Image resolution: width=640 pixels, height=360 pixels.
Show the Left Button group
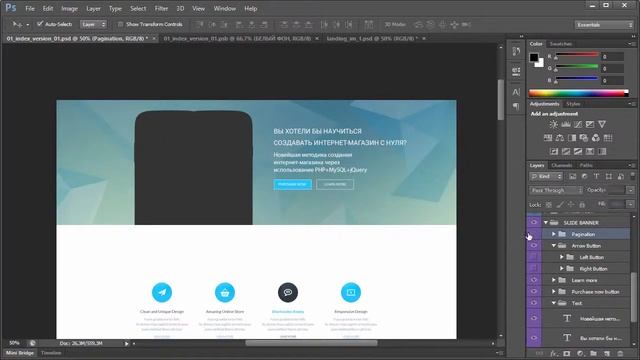click(533, 257)
